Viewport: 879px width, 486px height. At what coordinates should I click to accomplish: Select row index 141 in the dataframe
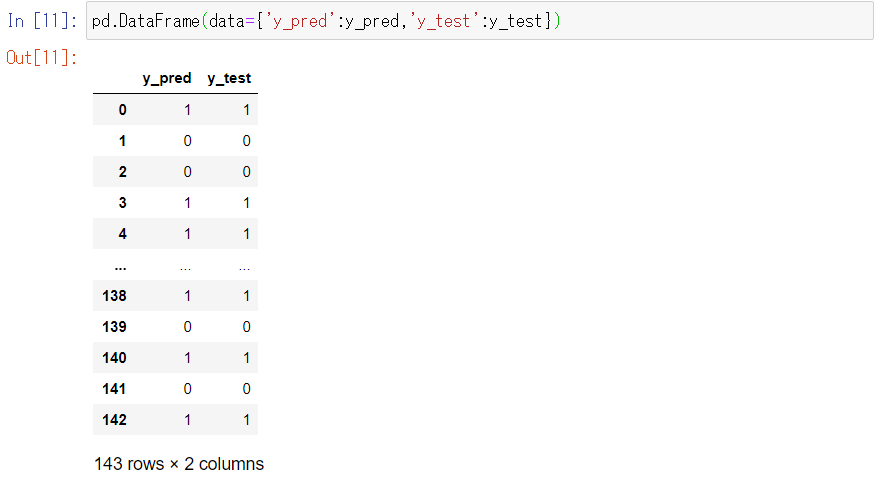(115, 389)
